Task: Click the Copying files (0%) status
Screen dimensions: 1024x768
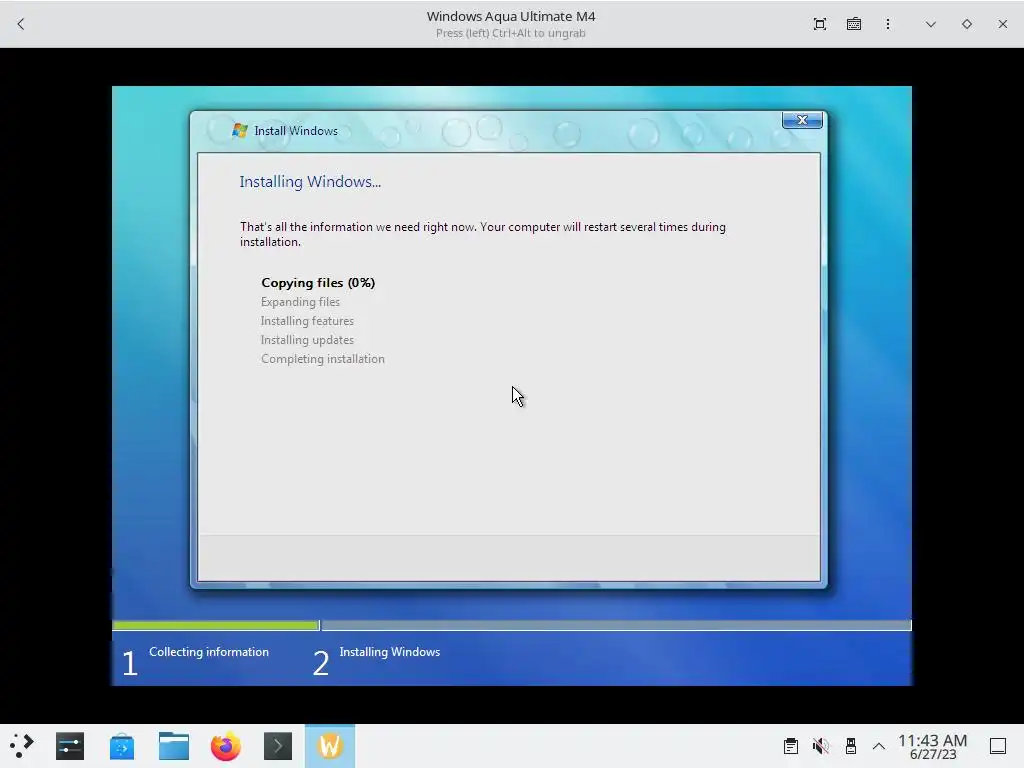Action: [318, 283]
